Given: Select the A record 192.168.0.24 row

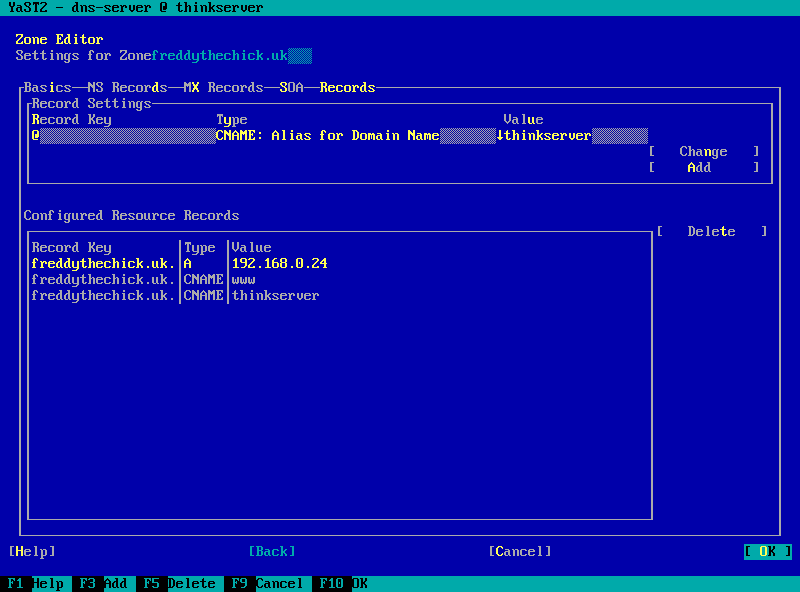Looking at the screenshot, I should 340,263.
